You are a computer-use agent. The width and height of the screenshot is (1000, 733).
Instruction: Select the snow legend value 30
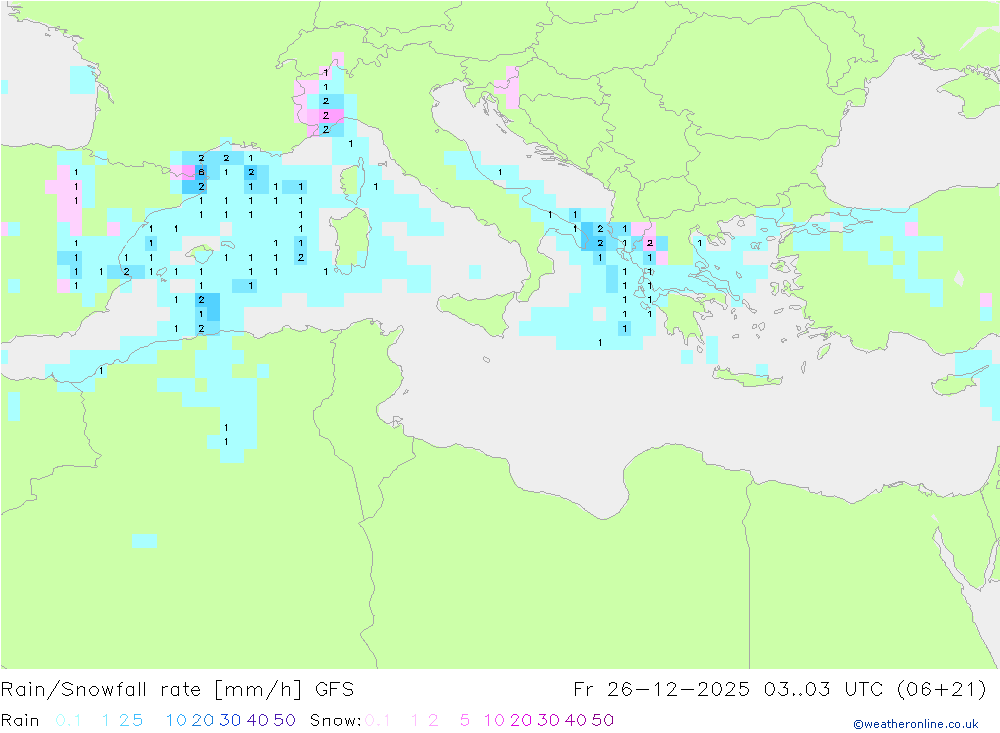click(548, 720)
